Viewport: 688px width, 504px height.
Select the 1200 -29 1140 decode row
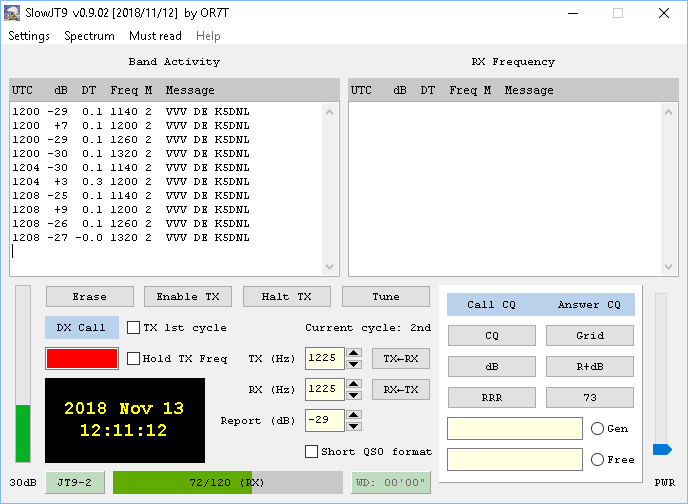click(x=131, y=111)
